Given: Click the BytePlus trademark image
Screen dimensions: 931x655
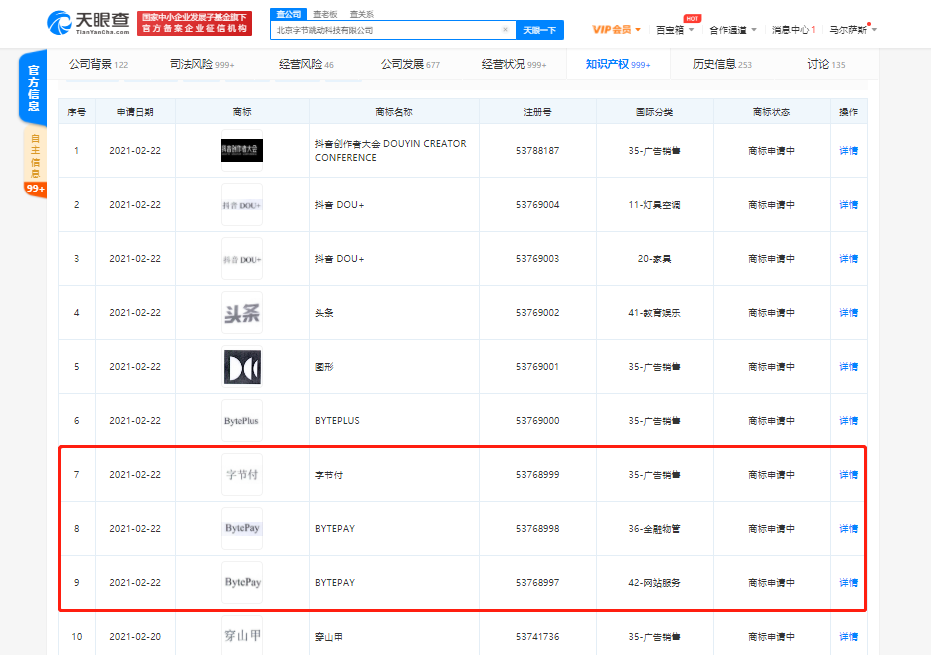Looking at the screenshot, I should click(x=242, y=421).
